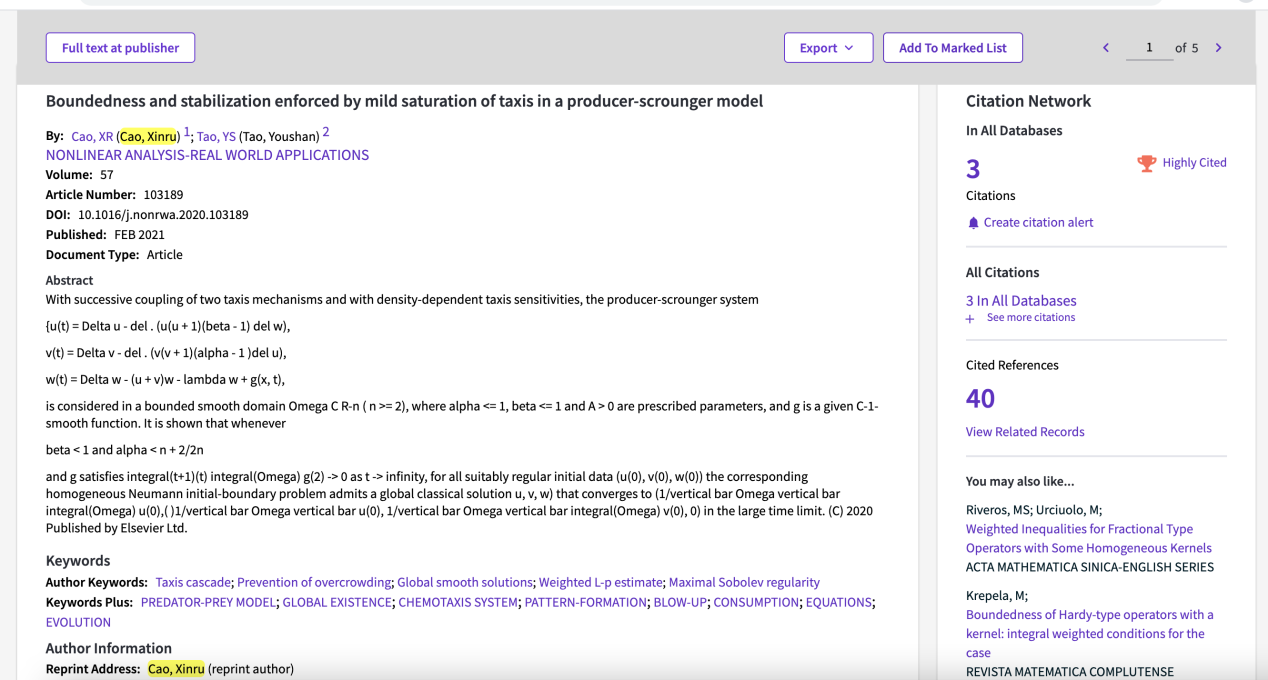Open affiliation superscript 1 after Cao, Xinru
1268x680 pixels.
point(186,132)
